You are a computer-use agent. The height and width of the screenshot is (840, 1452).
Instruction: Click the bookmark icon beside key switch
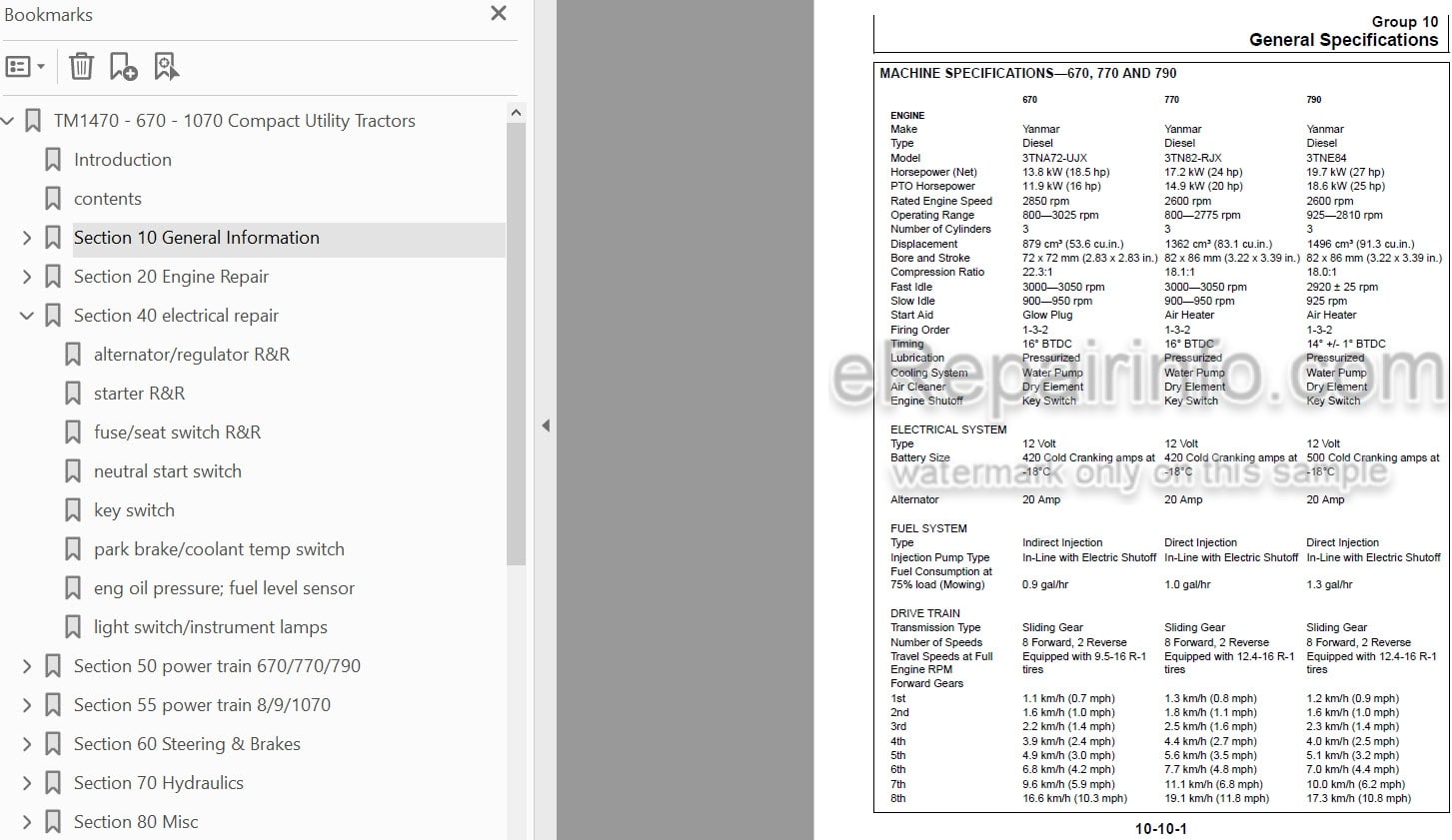click(x=73, y=510)
